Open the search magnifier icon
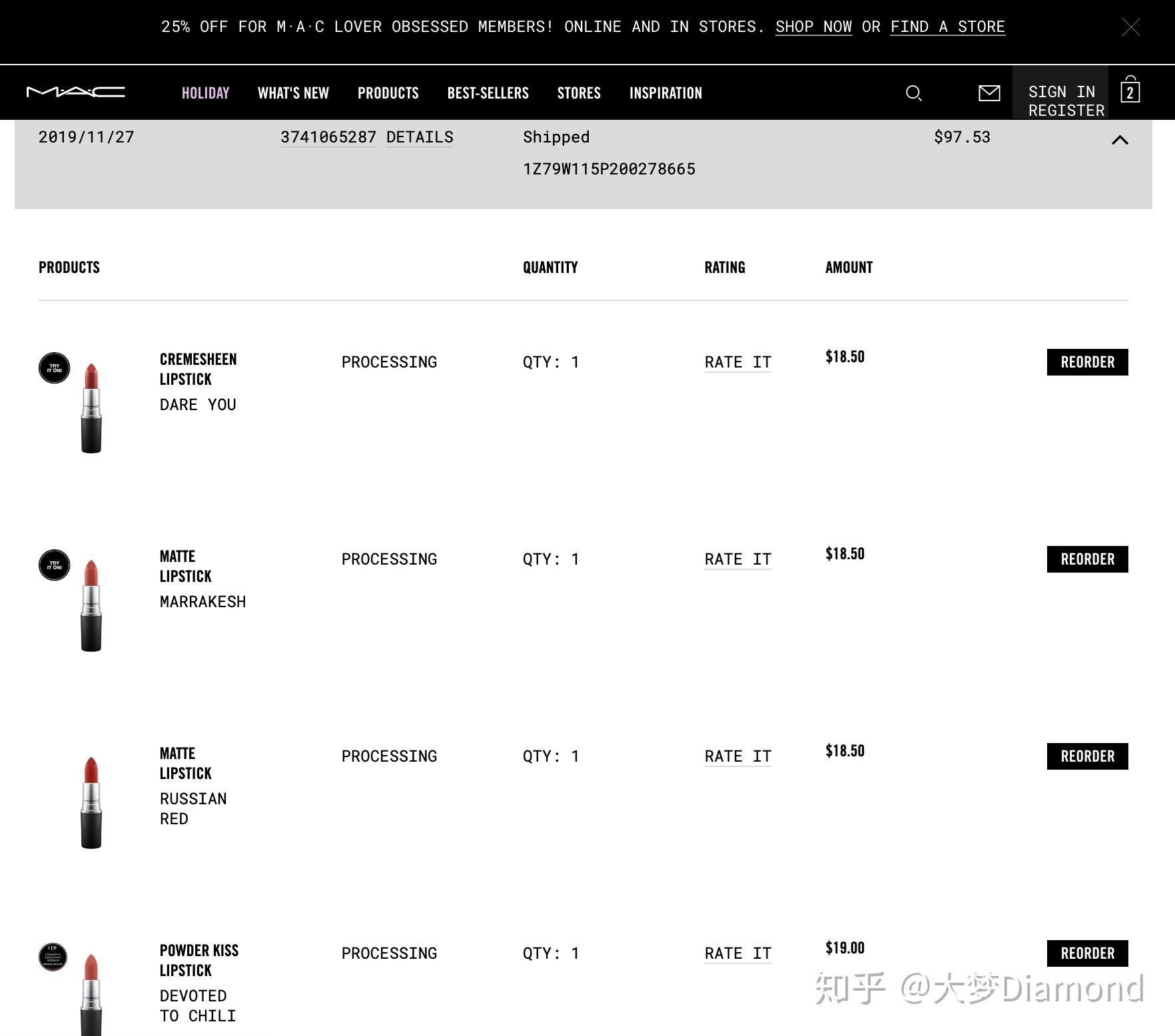The height and width of the screenshot is (1036, 1175). click(914, 93)
